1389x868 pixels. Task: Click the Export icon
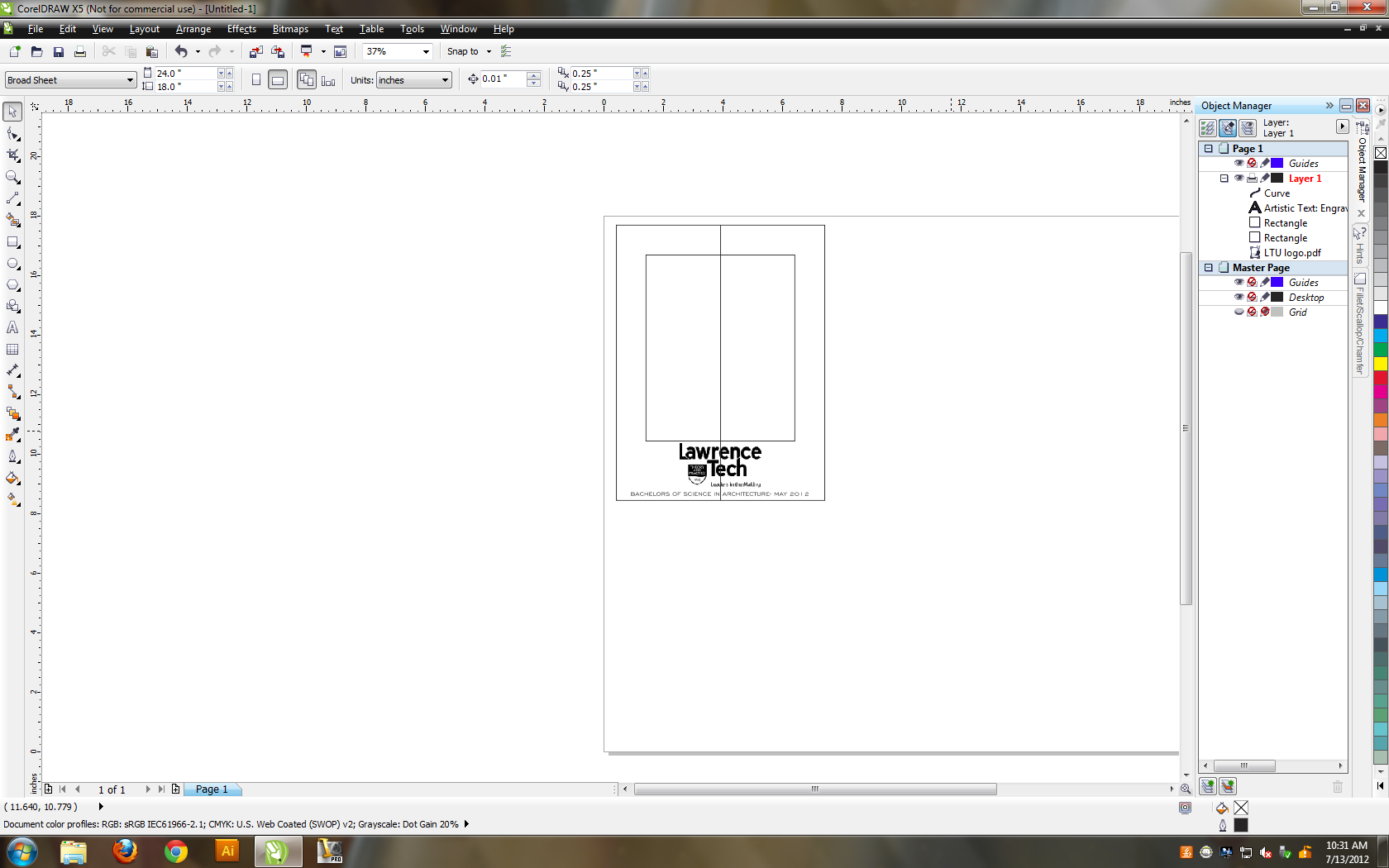[x=278, y=51]
